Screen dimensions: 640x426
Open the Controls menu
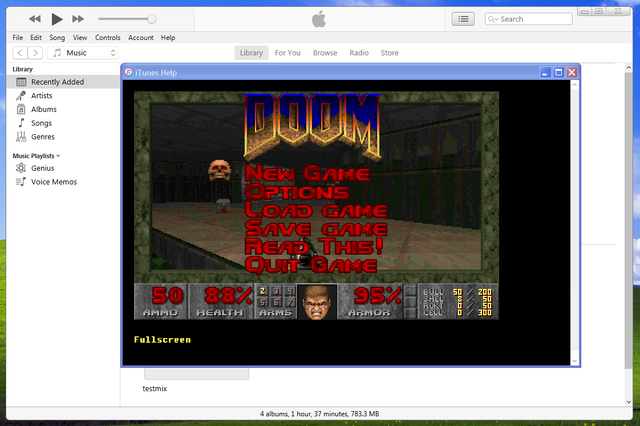pos(108,38)
